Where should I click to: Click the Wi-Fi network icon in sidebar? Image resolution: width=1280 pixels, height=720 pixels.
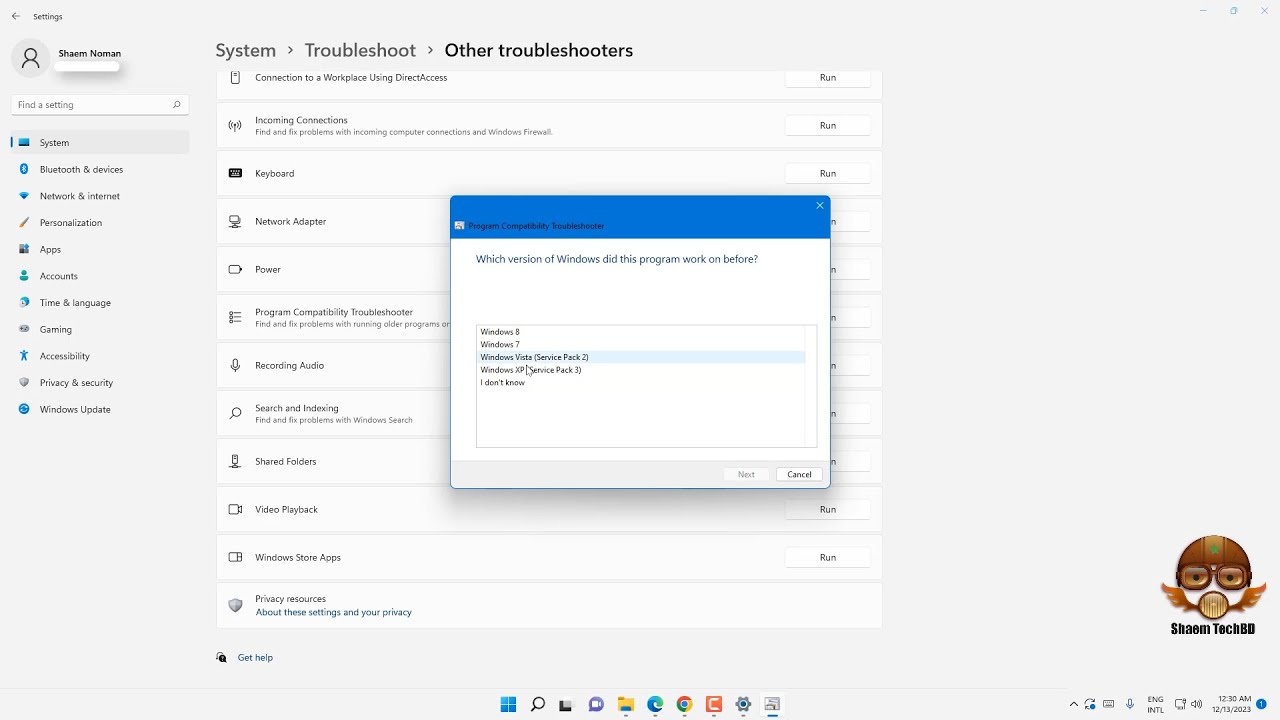[x=24, y=196]
